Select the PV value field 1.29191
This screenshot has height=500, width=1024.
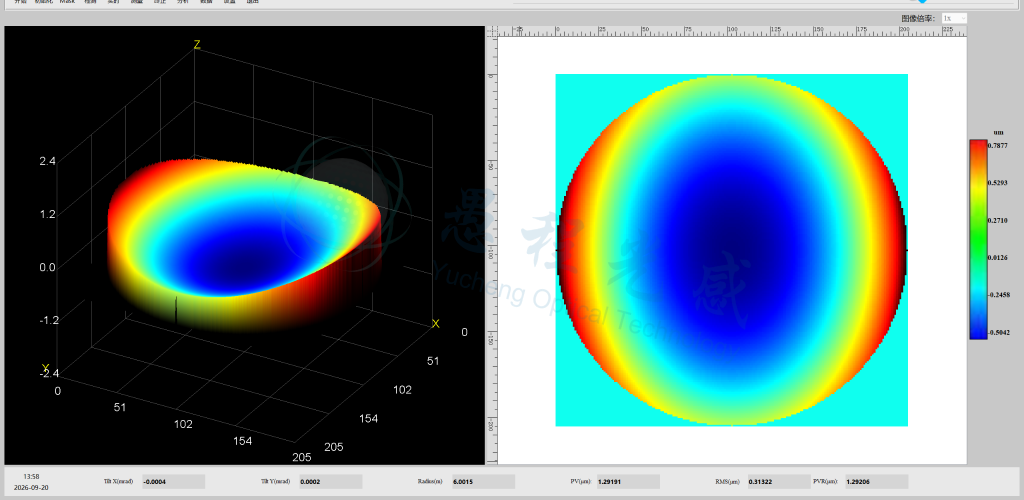(x=628, y=482)
